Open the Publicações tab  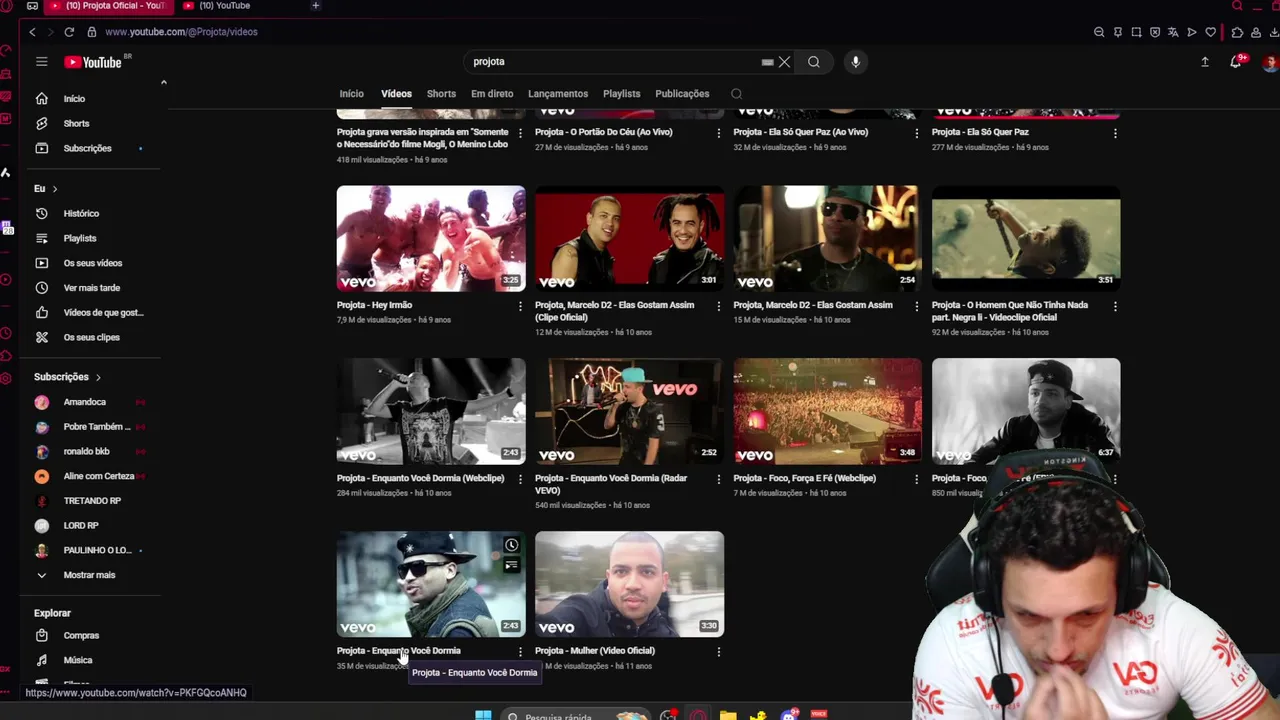(682, 94)
